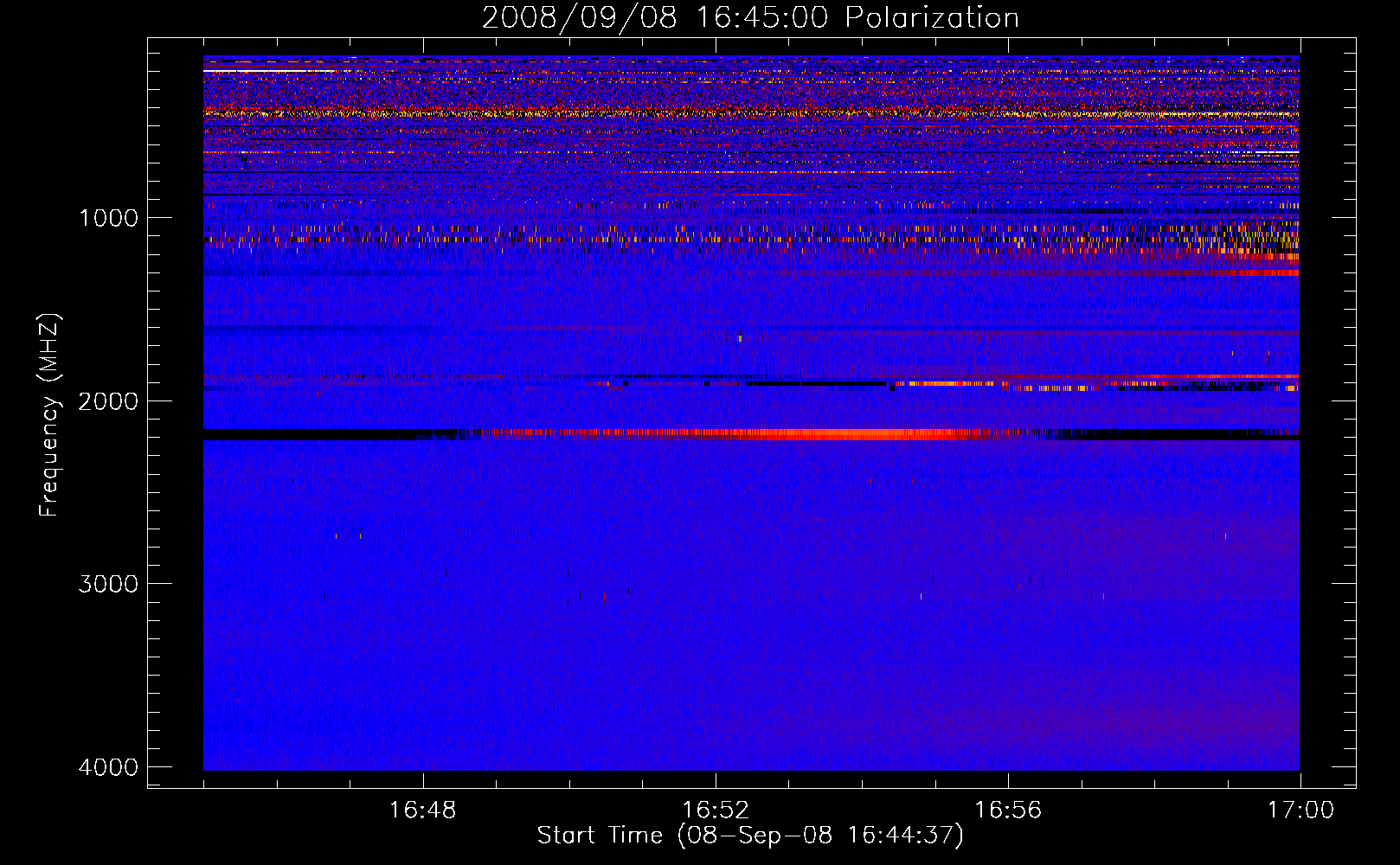Click the 16:56 time tick label
This screenshot has width=1400, height=865.
click(1008, 811)
